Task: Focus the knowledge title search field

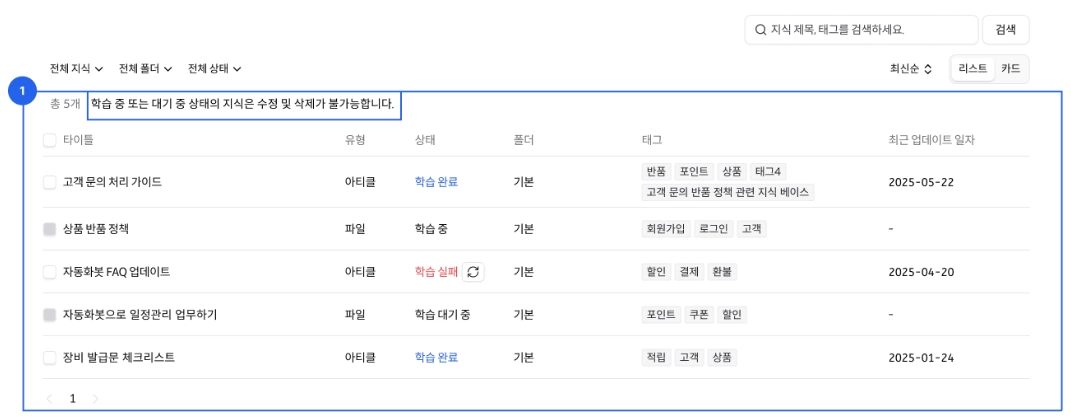Action: coord(861,30)
